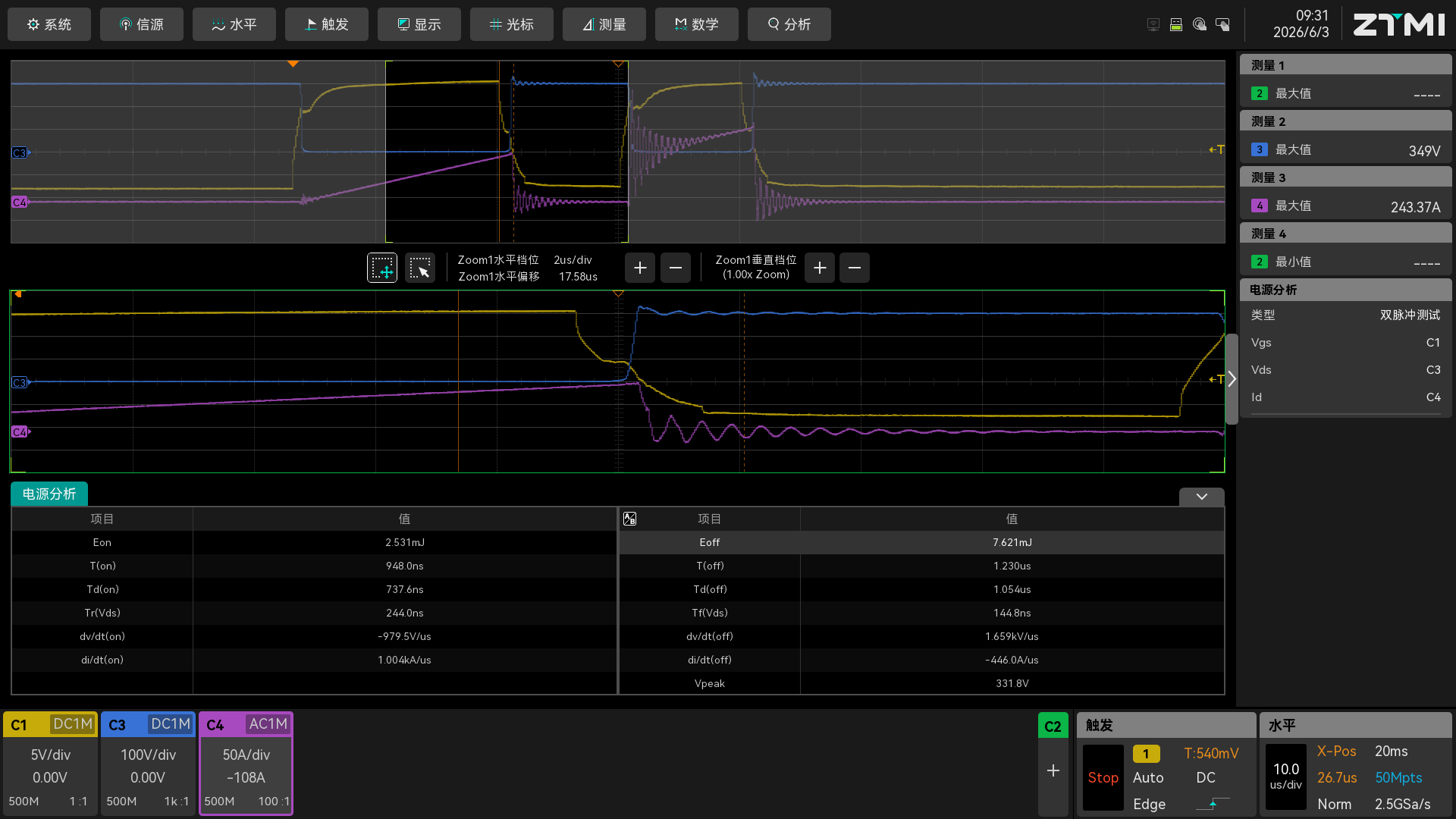Screen dimensions: 1456x819
Task: Click the trigger level T marker in zoom window
Action: (x=1217, y=379)
